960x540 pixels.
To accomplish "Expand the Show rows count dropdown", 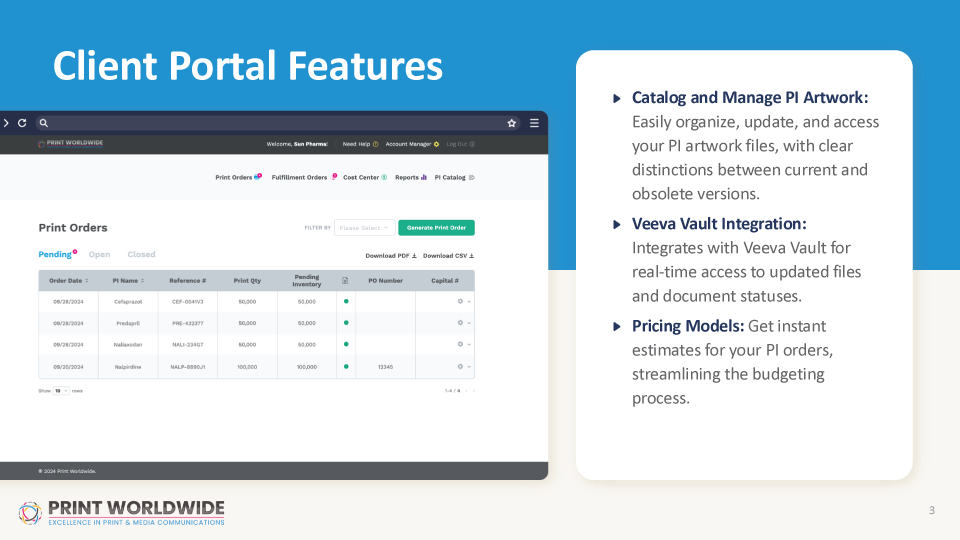I will (x=61, y=390).
